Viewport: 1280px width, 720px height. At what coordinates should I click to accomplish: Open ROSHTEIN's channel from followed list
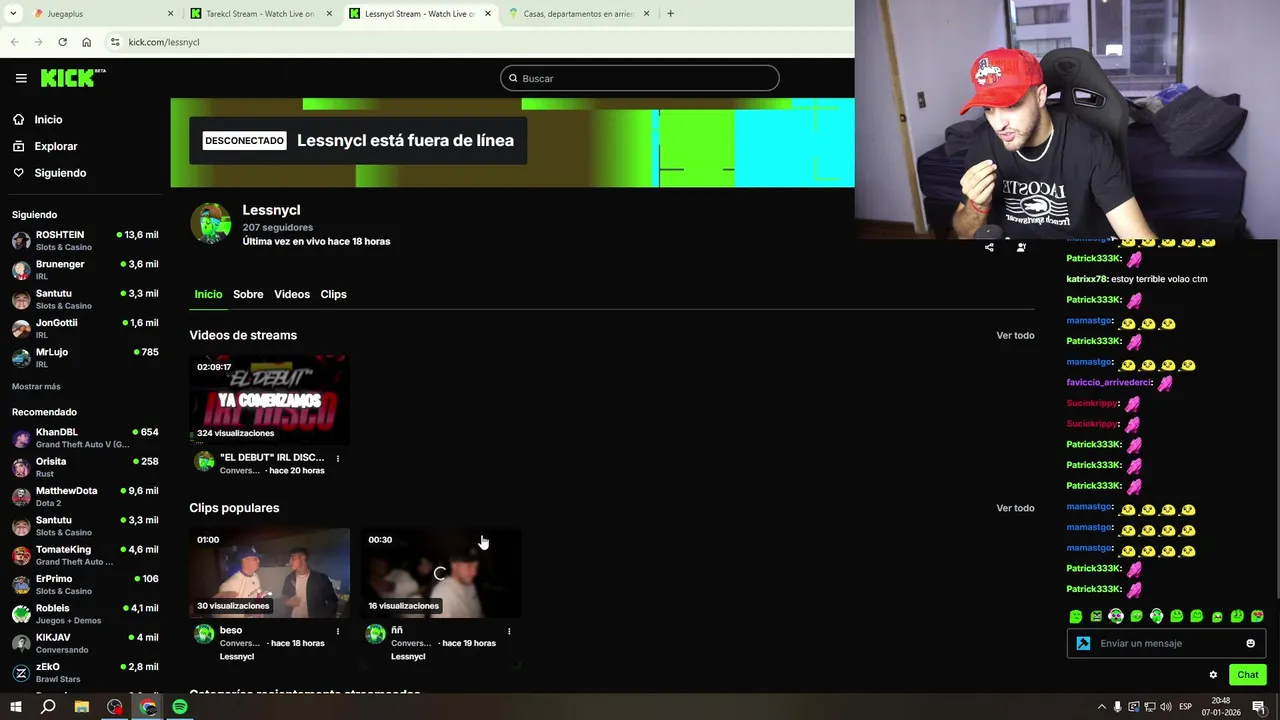85,241
